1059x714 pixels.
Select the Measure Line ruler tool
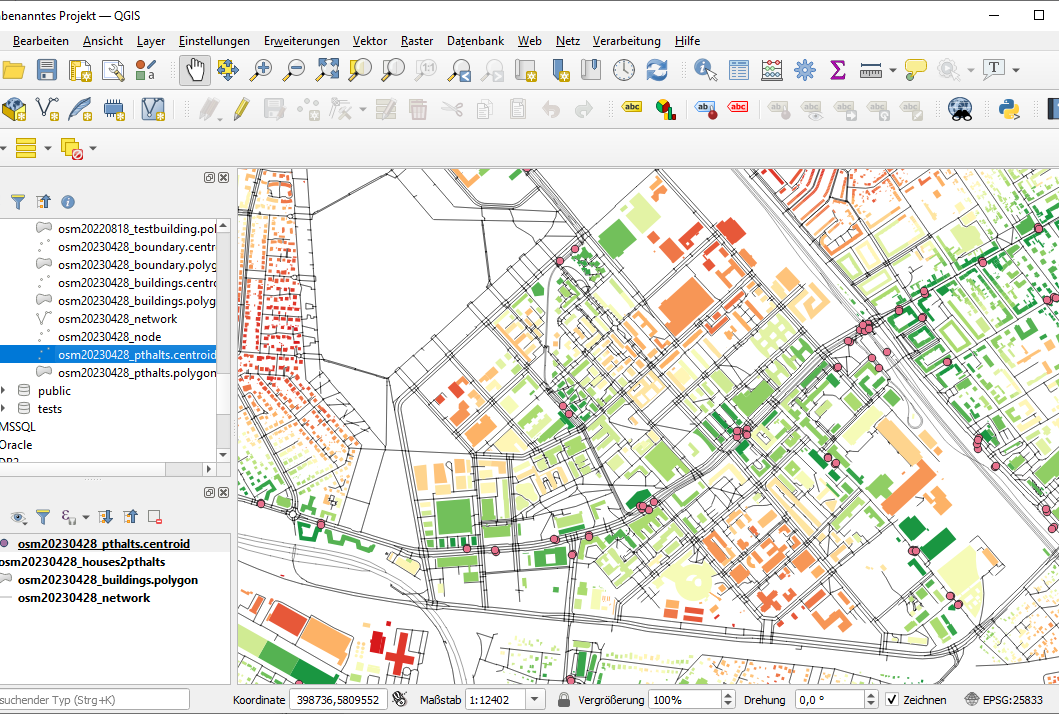[x=871, y=70]
